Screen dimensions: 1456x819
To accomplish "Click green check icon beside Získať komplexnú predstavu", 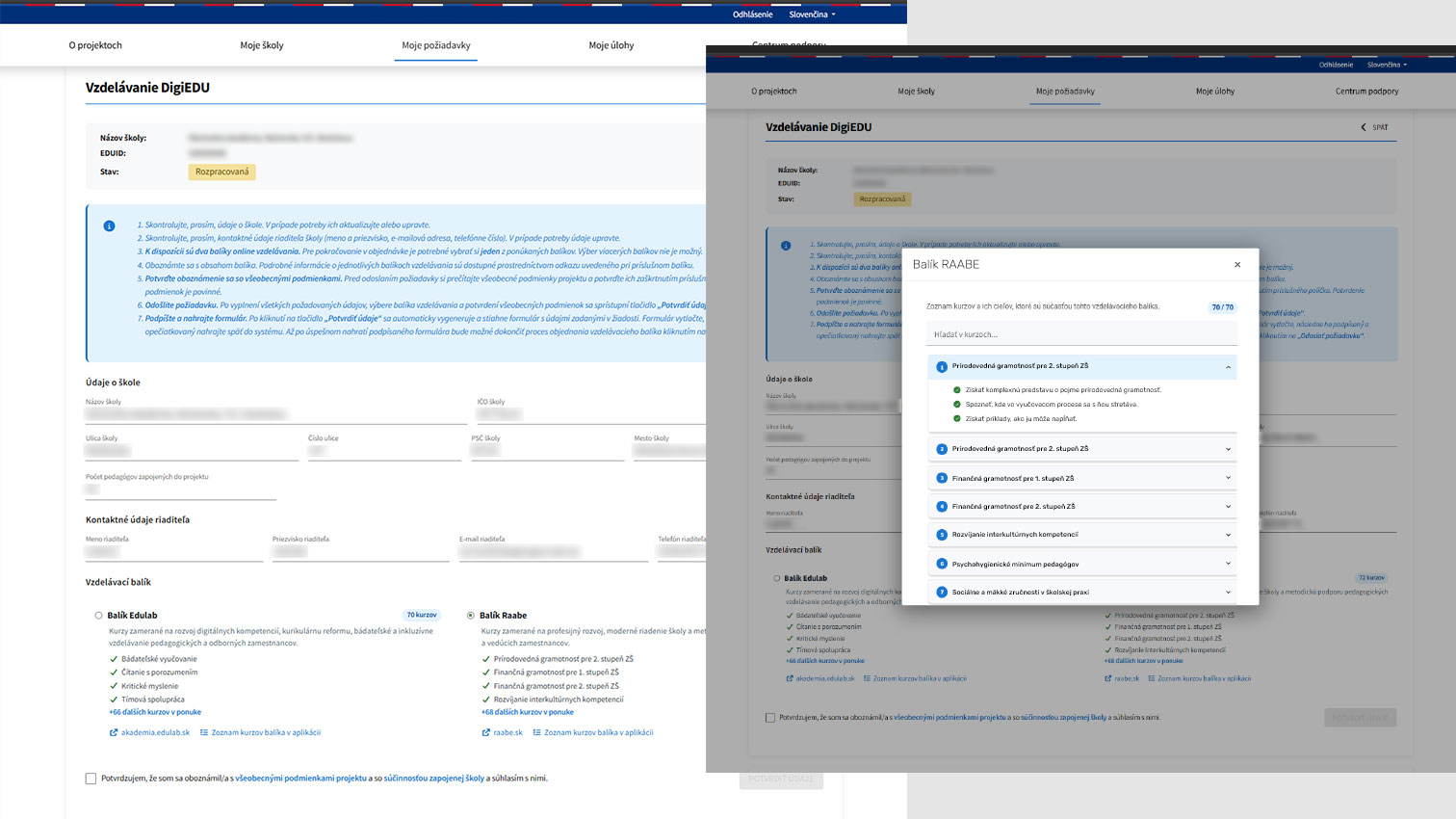I will (x=957, y=390).
